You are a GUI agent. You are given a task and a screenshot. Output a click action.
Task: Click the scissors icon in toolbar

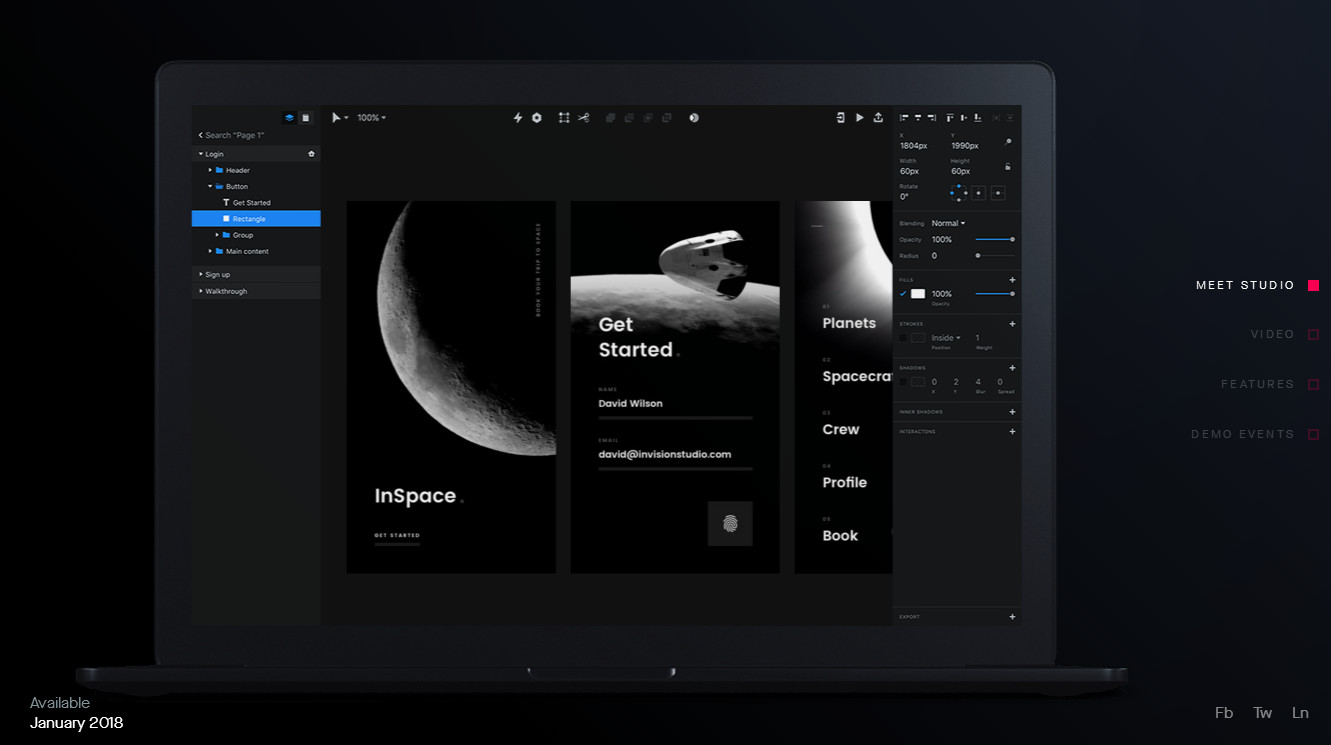584,118
